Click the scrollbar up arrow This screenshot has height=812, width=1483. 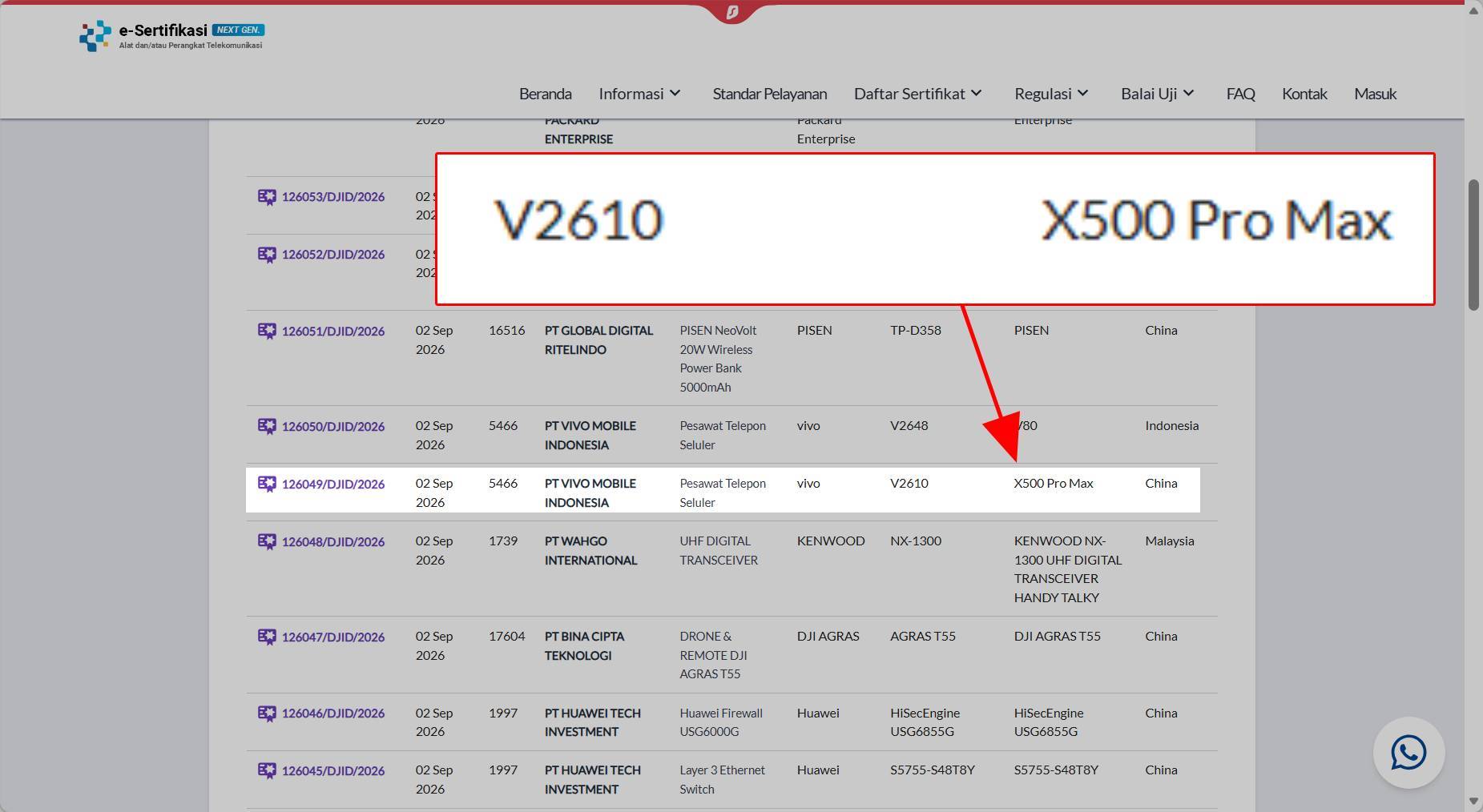(1473, 10)
